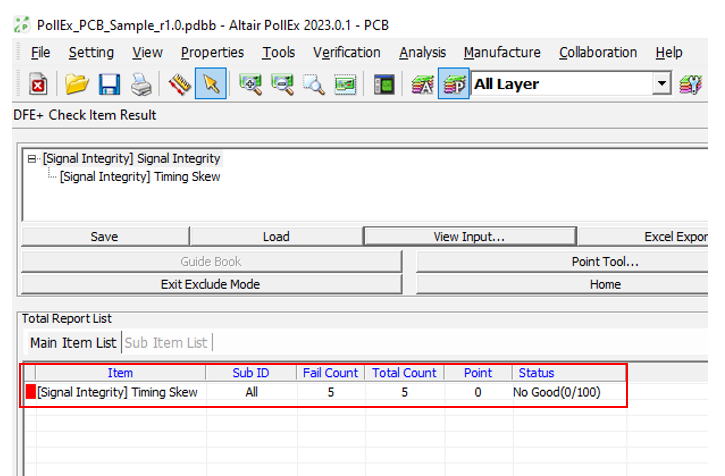Click the close document icon in toolbar
This screenshot has width=725, height=476.
(38, 85)
